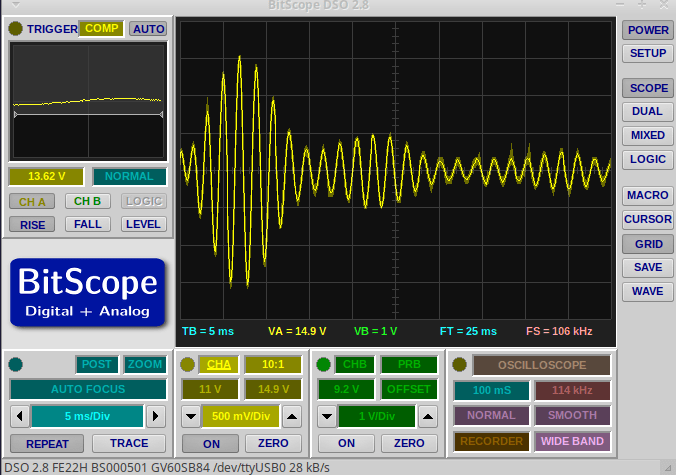The width and height of the screenshot is (676, 475).
Task: Click the 11 V range field
Action: (210, 390)
